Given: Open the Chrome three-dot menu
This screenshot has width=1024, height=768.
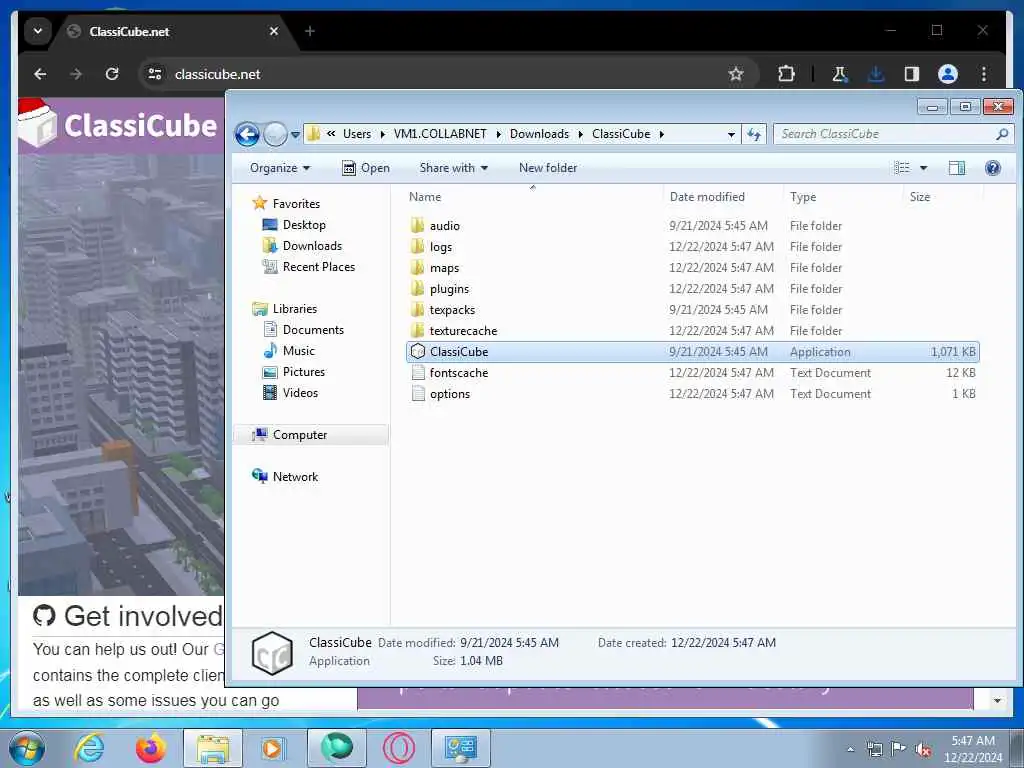Looking at the screenshot, I should (984, 74).
